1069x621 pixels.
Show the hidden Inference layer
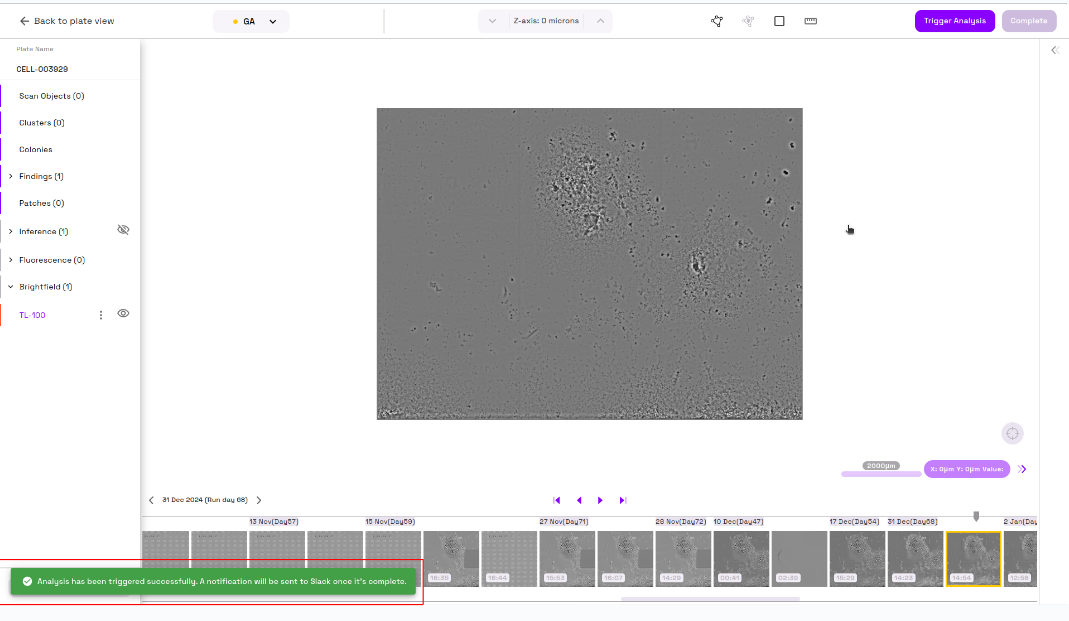click(123, 230)
